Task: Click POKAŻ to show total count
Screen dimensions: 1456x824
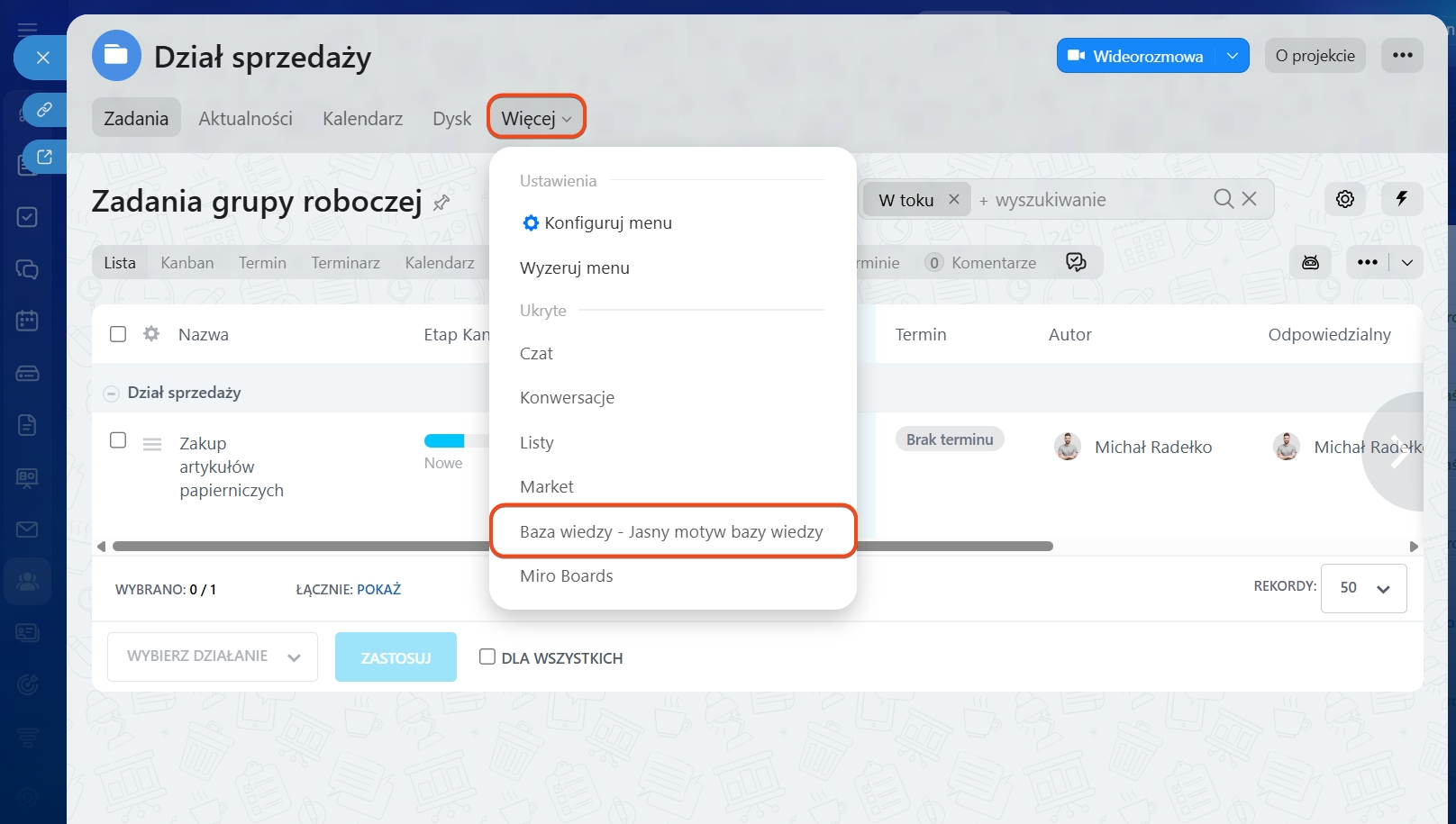Action: click(x=378, y=589)
